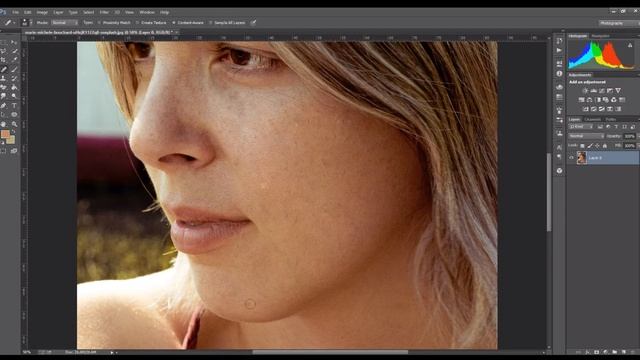The image size is (640, 360).
Task: Add a Vibrance adjustment
Action: coord(618,91)
